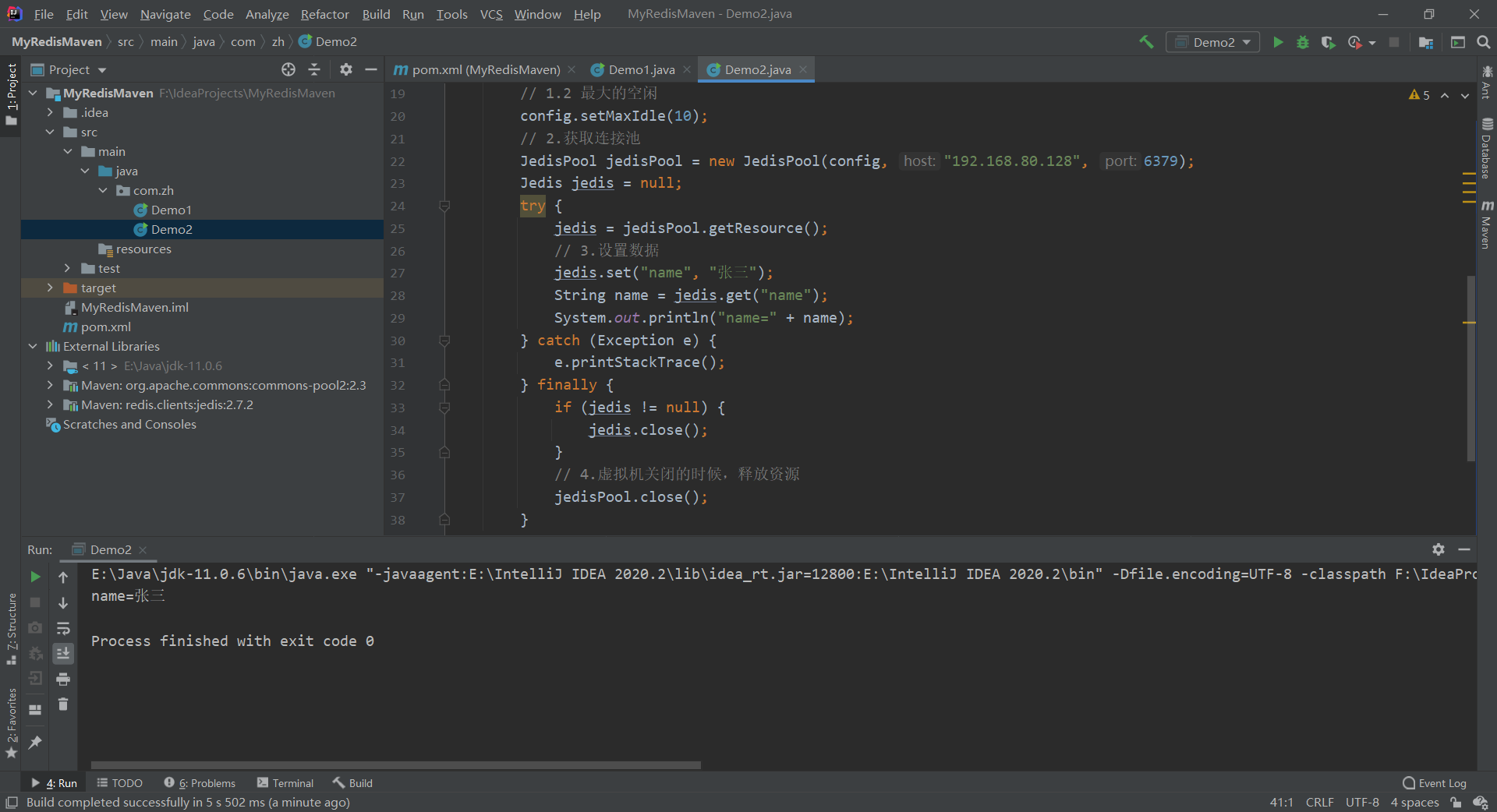Run Demo2 with coverage icon
The width and height of the screenshot is (1497, 812).
pyautogui.click(x=1329, y=42)
